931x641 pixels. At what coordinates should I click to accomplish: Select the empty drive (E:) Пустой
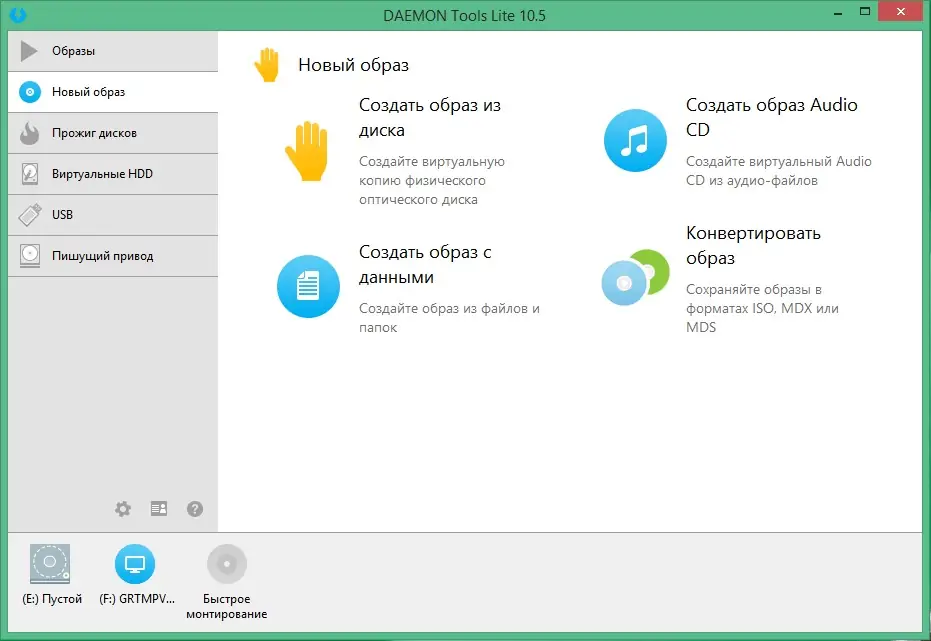tap(50, 562)
